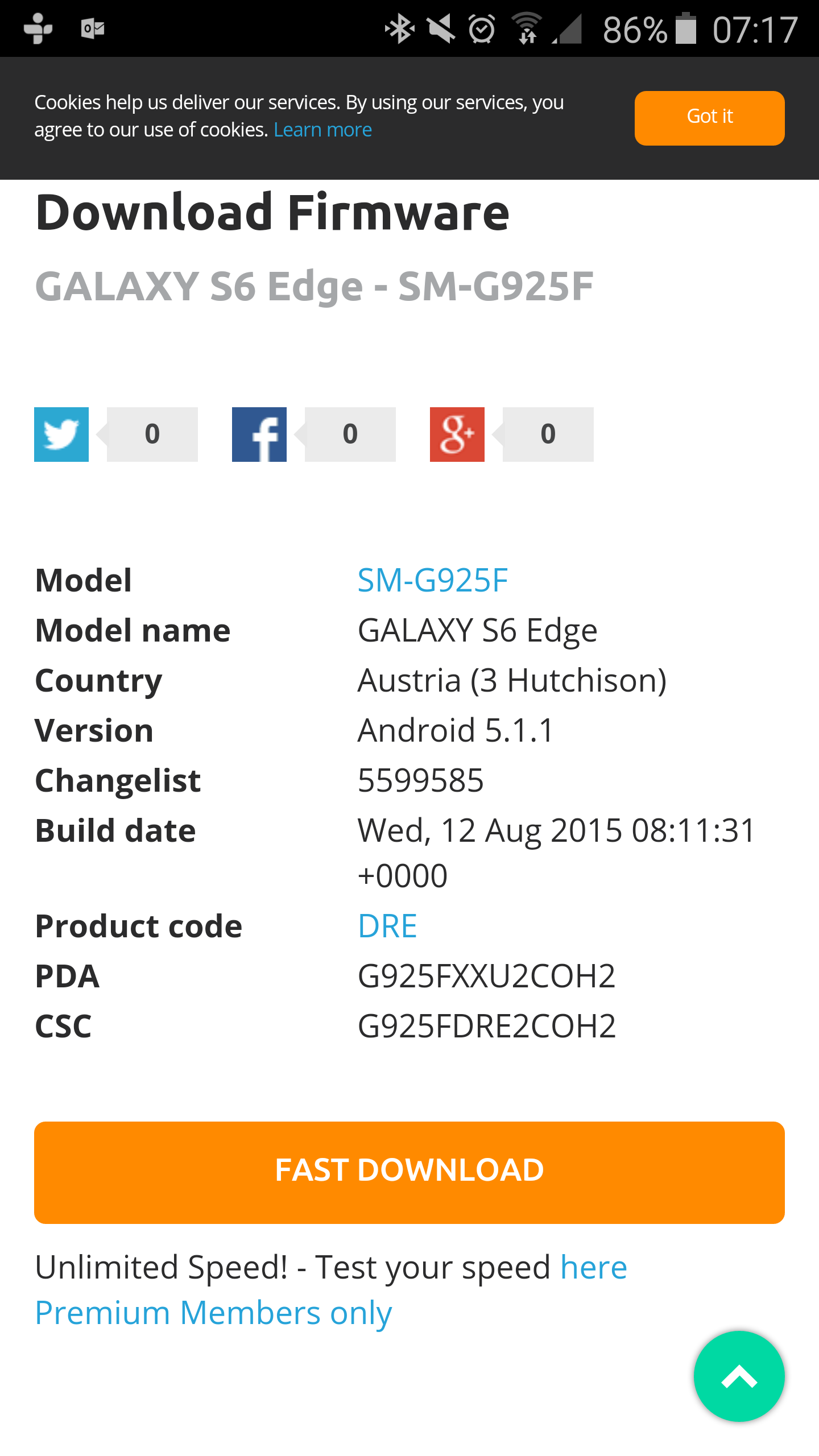Open the DRE product code link
This screenshot has width=819, height=1456.
point(387,926)
